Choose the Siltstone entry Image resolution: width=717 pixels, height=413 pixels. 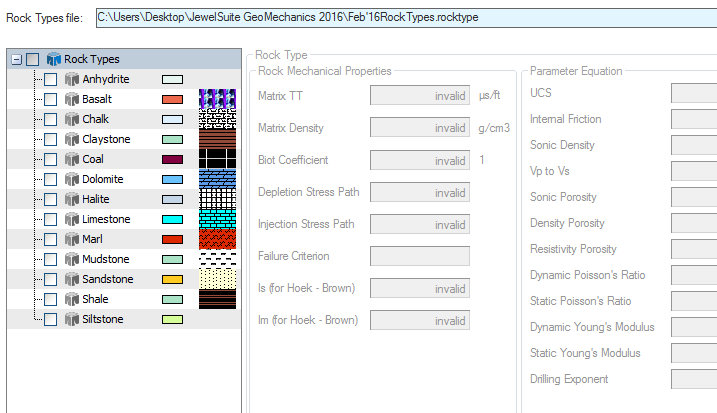(x=104, y=319)
